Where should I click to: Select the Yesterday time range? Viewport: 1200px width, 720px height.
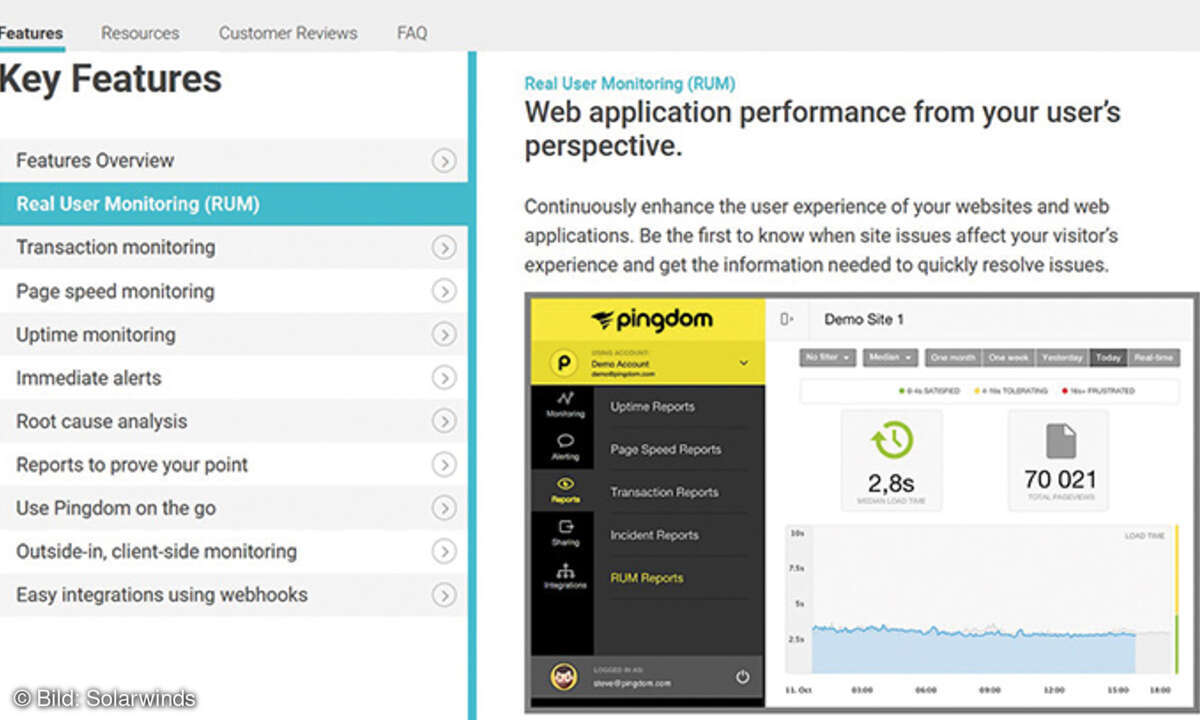point(1062,358)
